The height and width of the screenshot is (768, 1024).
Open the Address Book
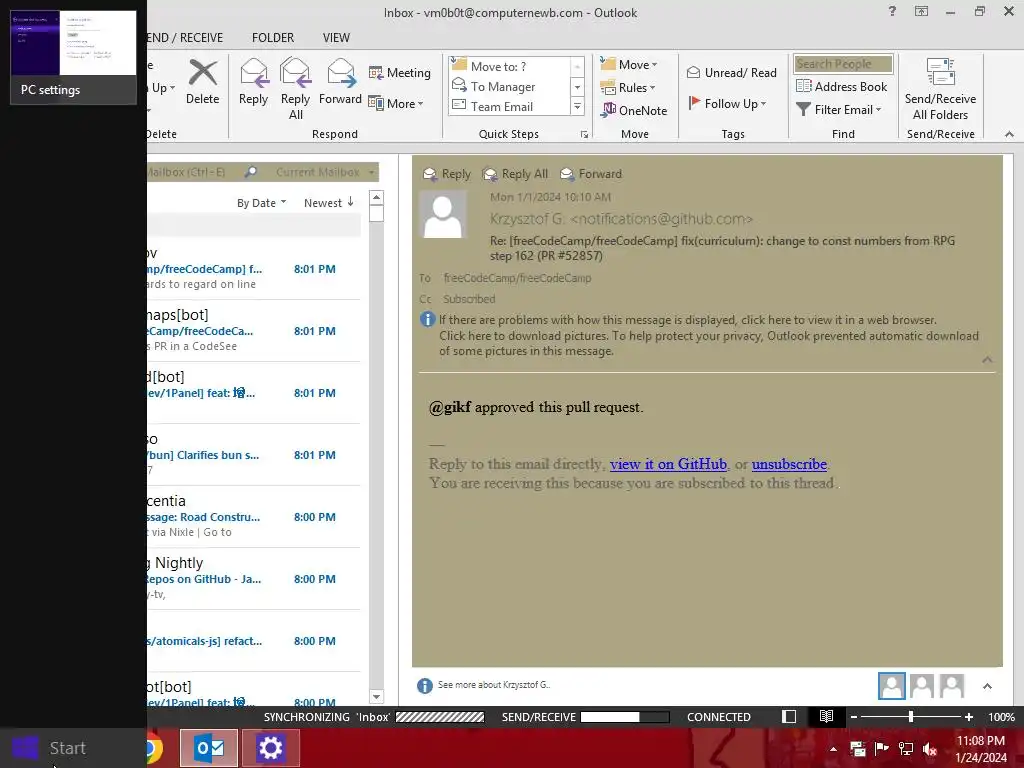tap(842, 86)
